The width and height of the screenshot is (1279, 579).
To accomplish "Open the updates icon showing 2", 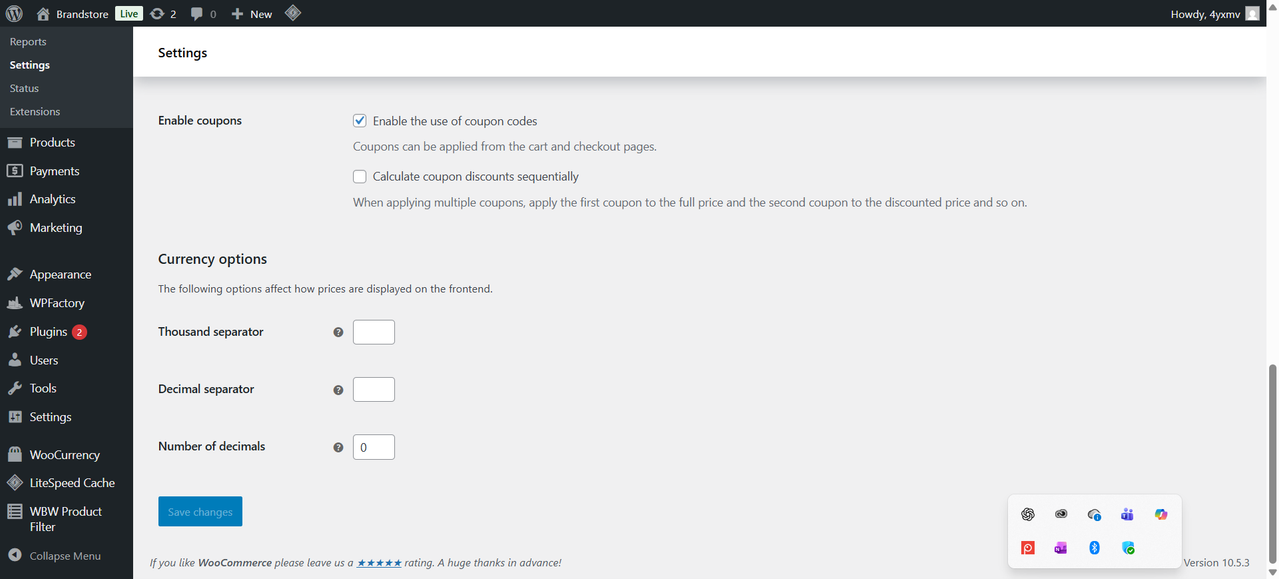I will (162, 14).
